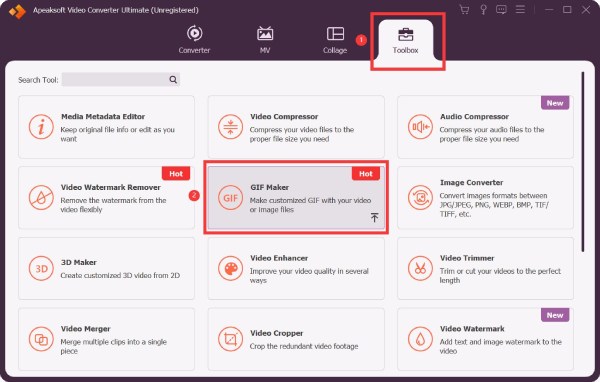Click the feedback message icon

(501, 10)
